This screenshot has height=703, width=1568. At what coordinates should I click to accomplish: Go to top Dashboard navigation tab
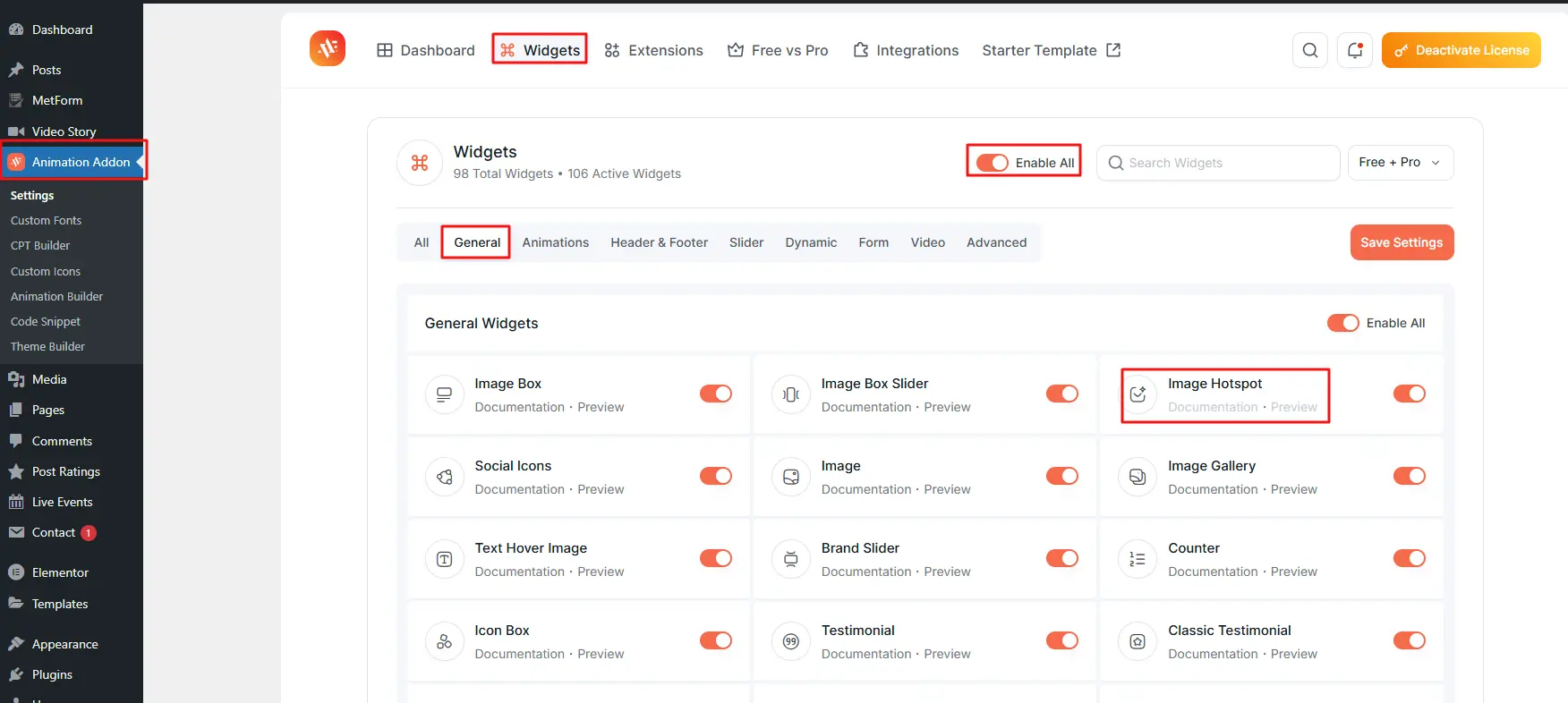426,50
